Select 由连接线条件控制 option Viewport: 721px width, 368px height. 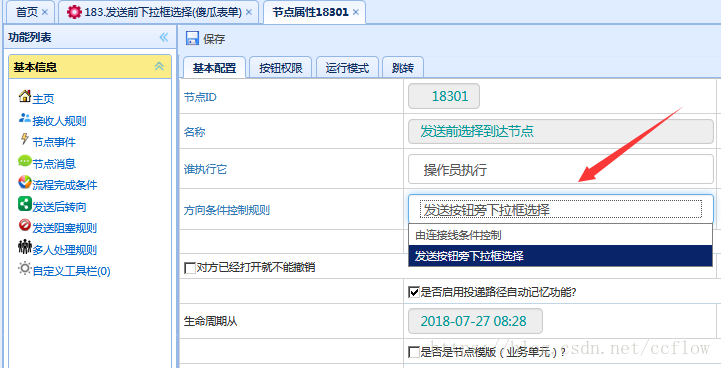point(560,235)
